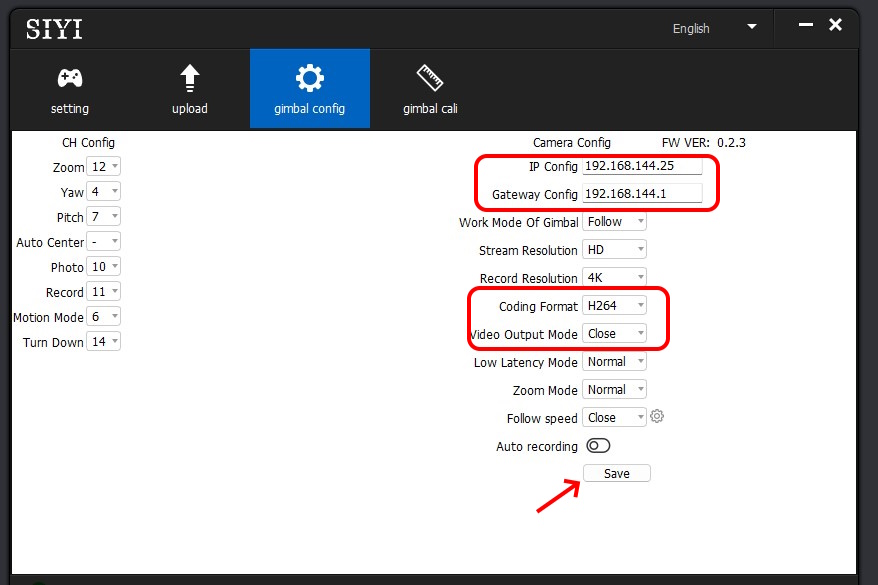This screenshot has width=878, height=585.
Task: Minimize the SIYI window
Action: pyautogui.click(x=805, y=26)
